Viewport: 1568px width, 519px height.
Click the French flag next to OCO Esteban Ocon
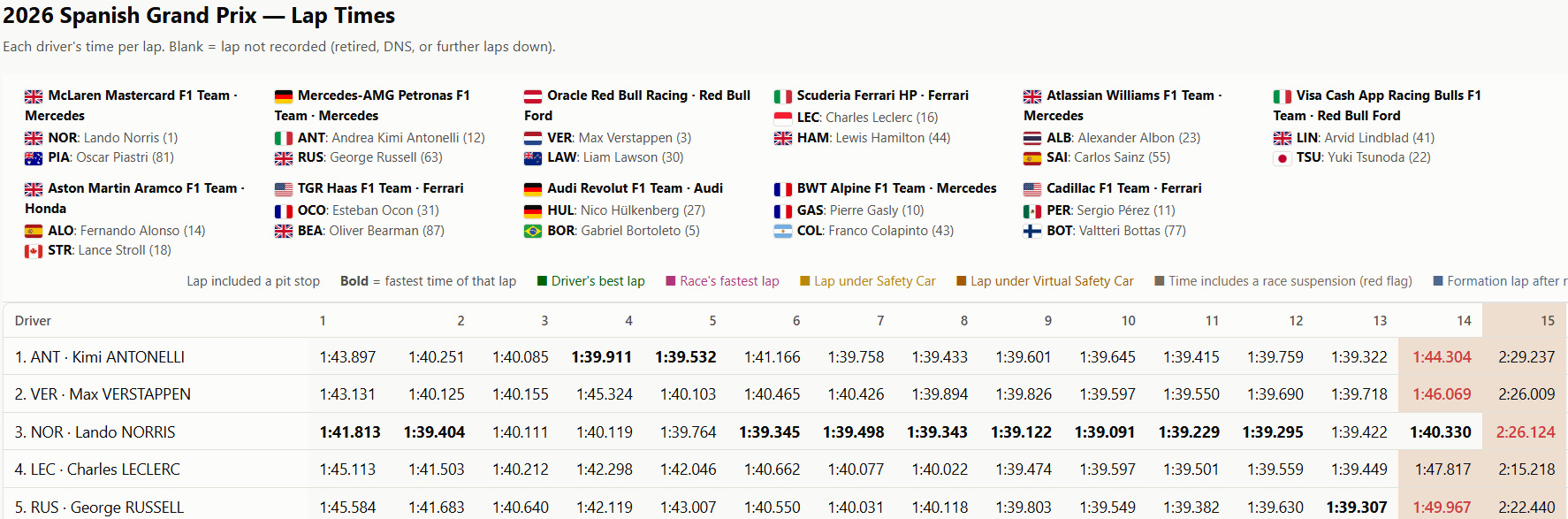[x=284, y=211]
